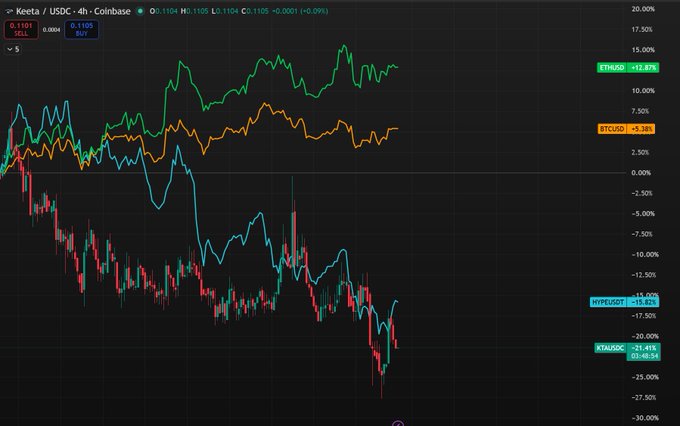Click the 0.1105 BUY button
This screenshot has width=680, height=426.
[82, 29]
